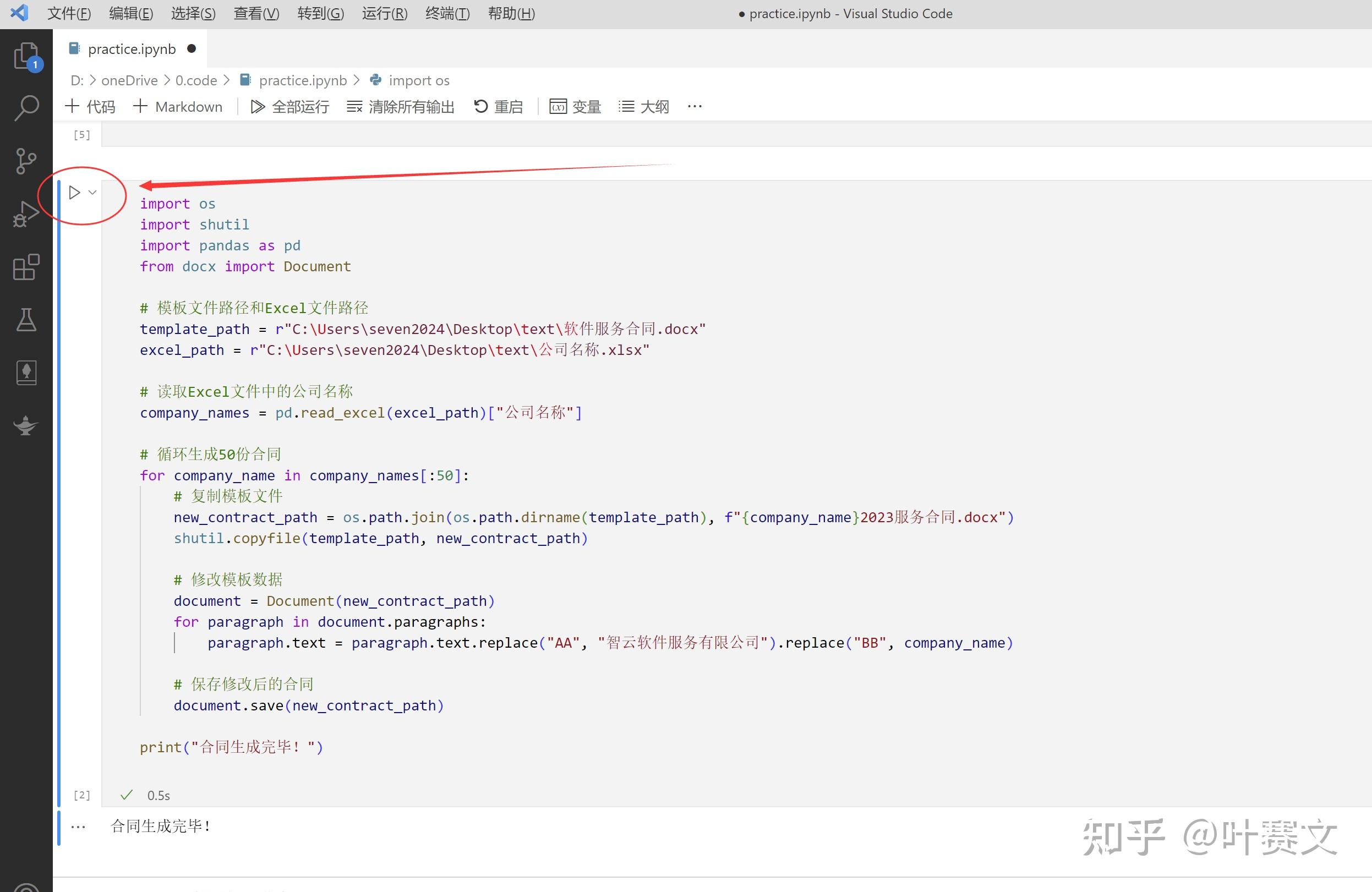Click the Restart kernel button

pos(498,107)
